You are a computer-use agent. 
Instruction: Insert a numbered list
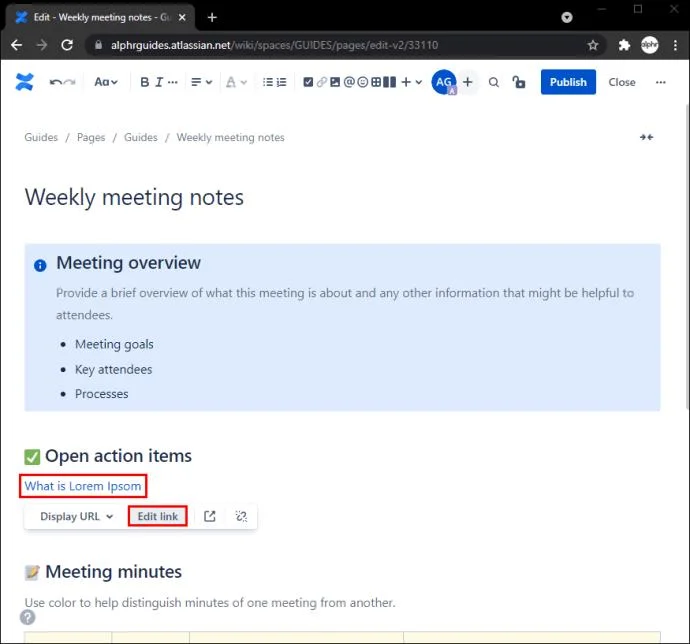pyautogui.click(x=282, y=82)
